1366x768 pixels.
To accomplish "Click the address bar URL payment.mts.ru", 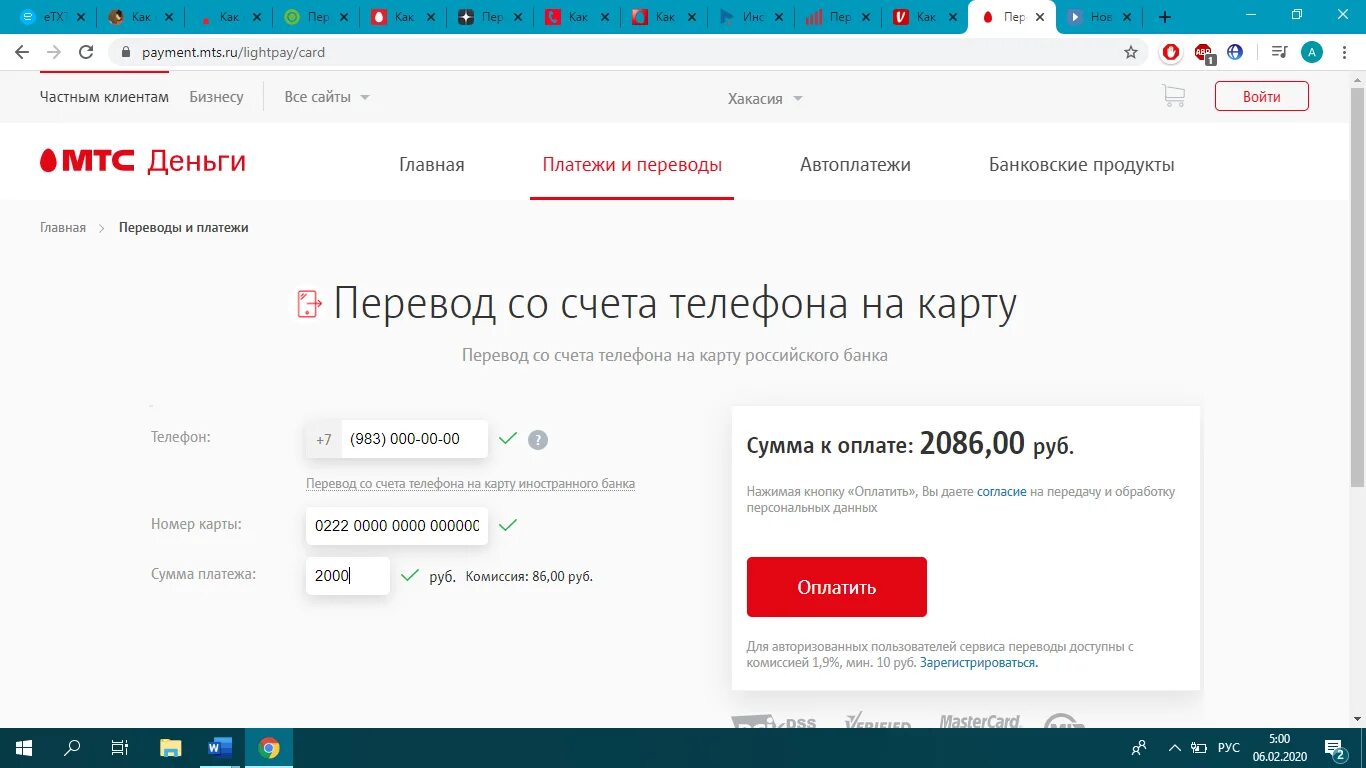I will 233,52.
